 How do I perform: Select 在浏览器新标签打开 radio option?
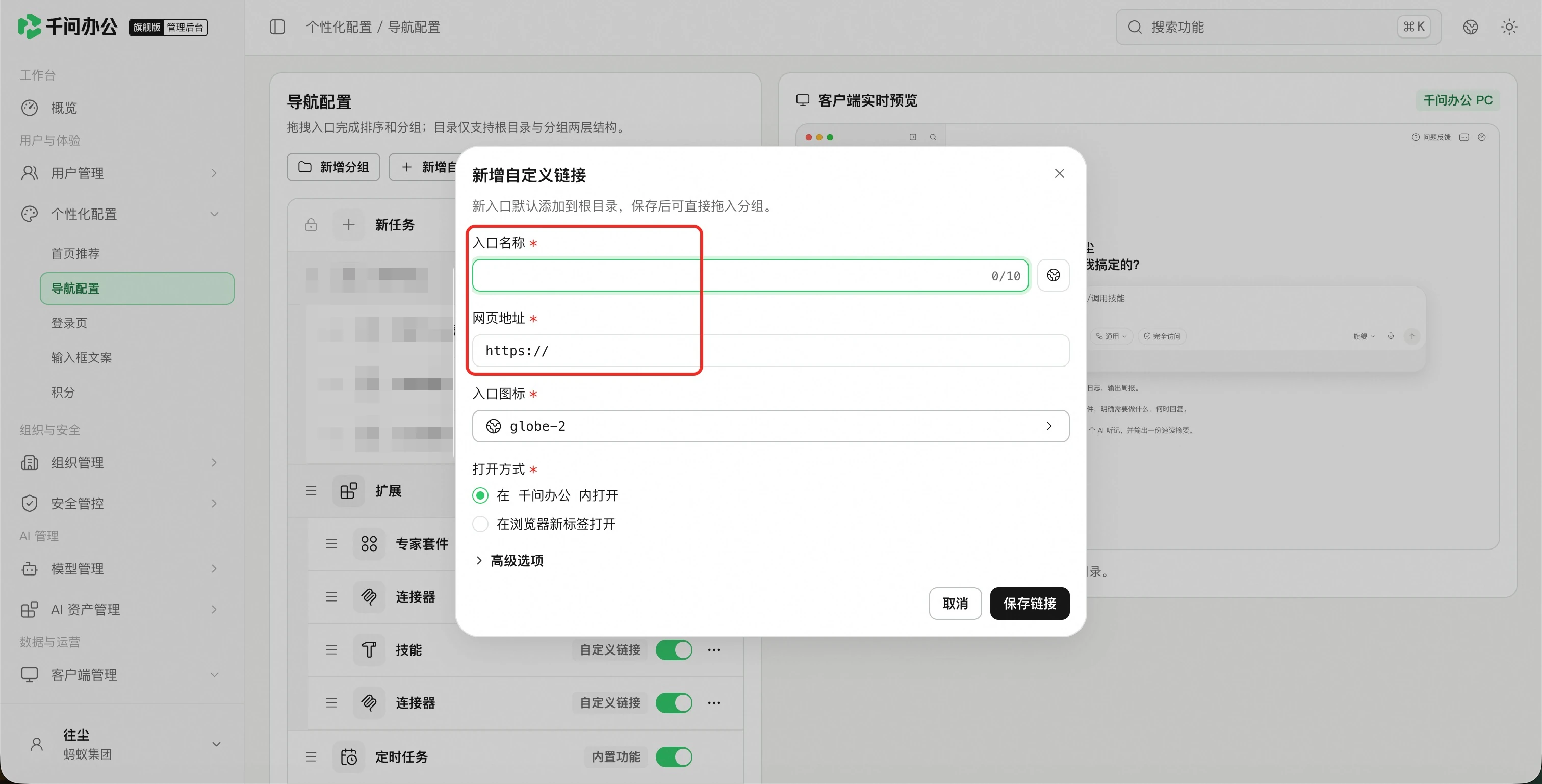(480, 524)
